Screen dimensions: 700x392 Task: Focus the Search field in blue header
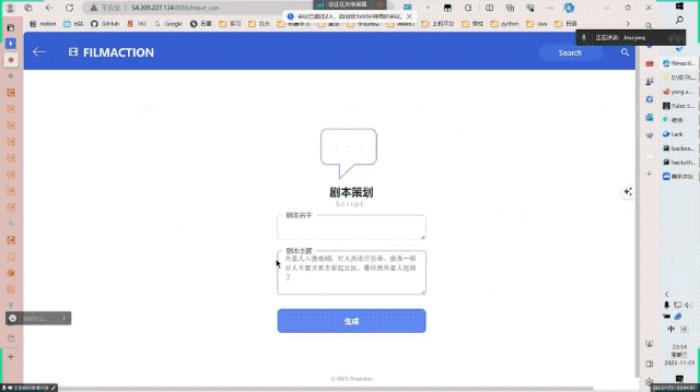(570, 53)
